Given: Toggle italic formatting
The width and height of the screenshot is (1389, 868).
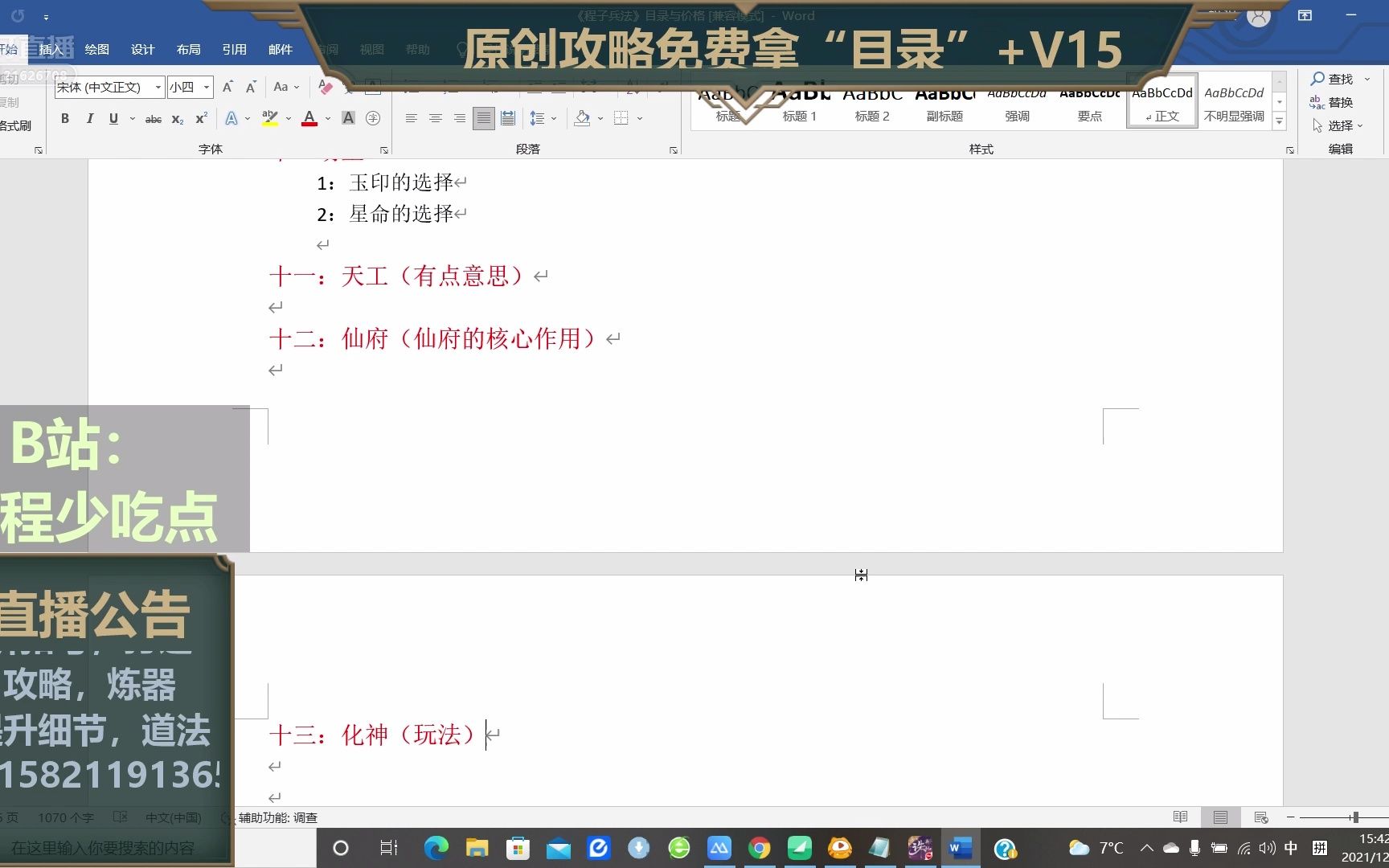Looking at the screenshot, I should coord(89,118).
